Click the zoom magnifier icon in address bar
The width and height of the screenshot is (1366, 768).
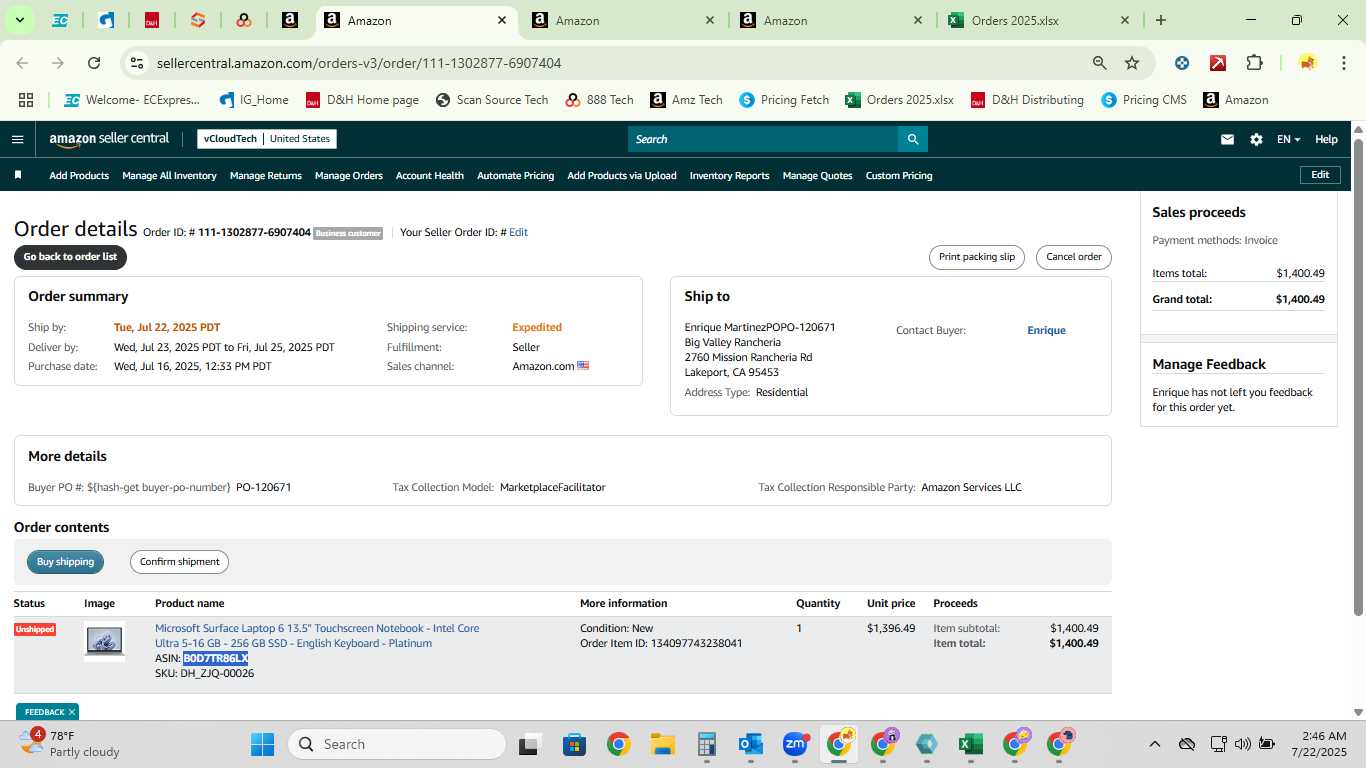1100,63
